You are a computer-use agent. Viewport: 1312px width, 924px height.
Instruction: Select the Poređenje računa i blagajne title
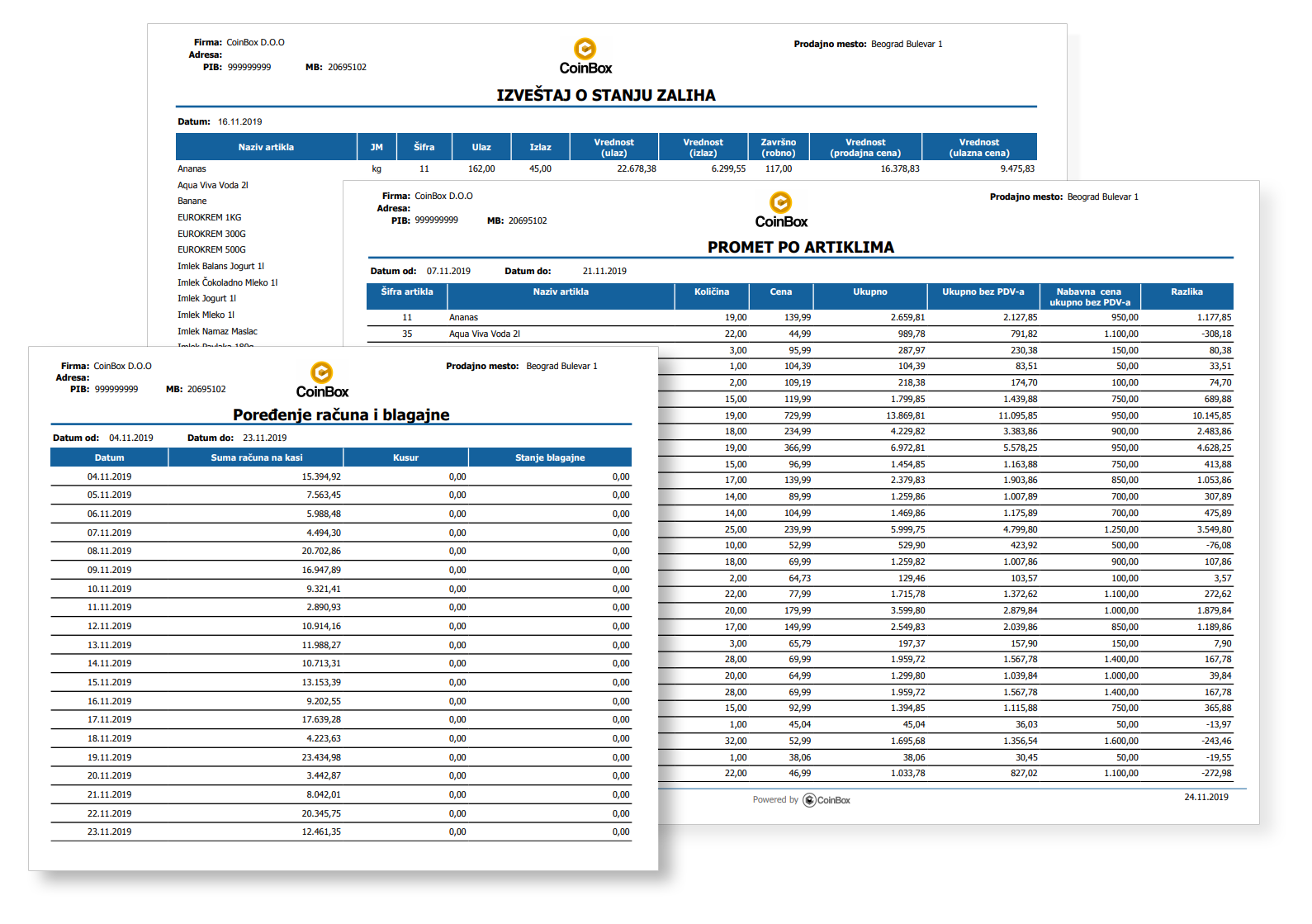point(341,415)
